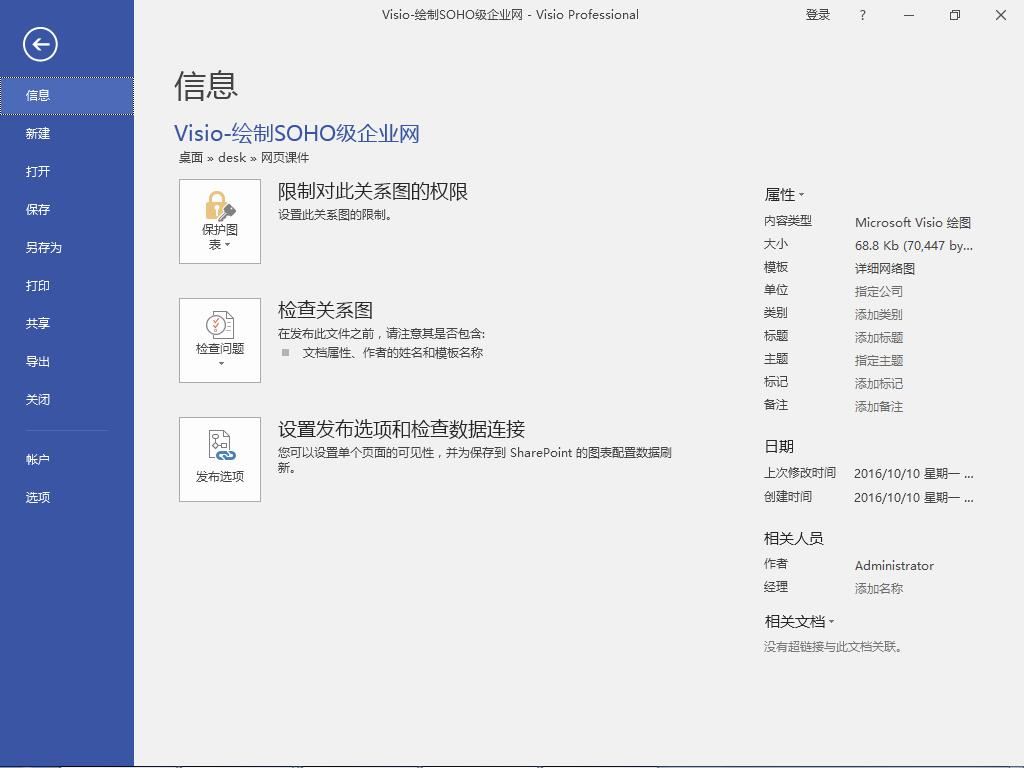The width and height of the screenshot is (1024, 768).
Task: Expand the 属性 properties dropdown
Action: 784,195
